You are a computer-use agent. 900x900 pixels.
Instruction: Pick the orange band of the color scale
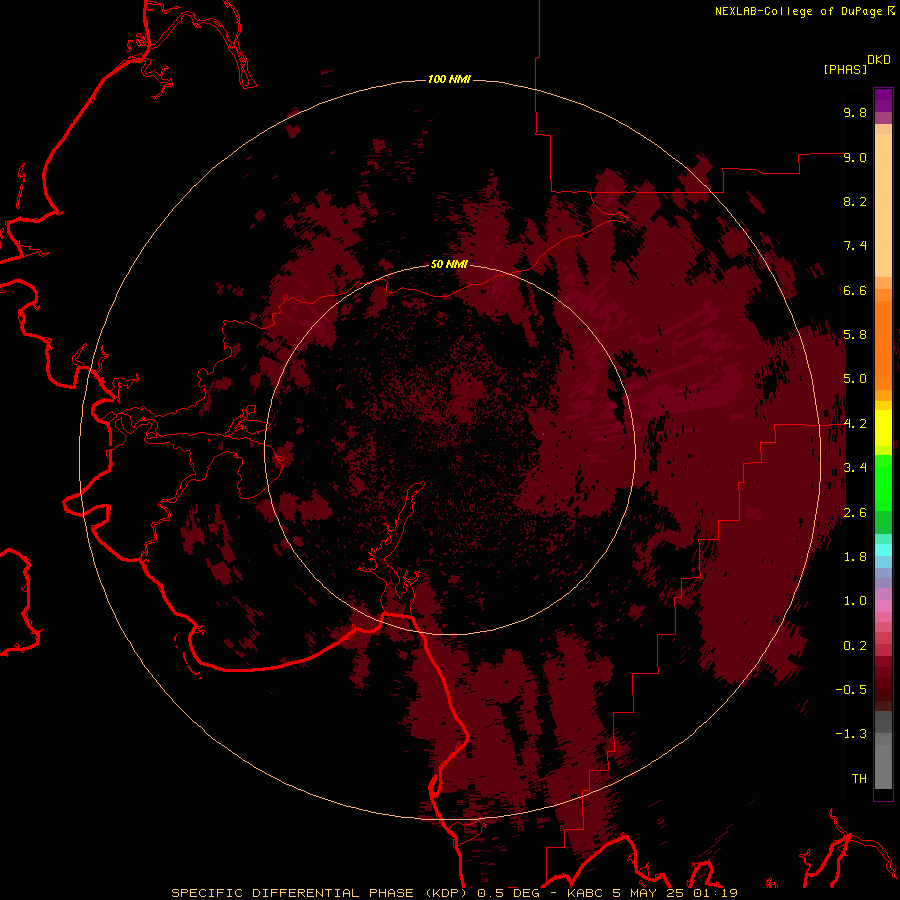click(x=883, y=344)
